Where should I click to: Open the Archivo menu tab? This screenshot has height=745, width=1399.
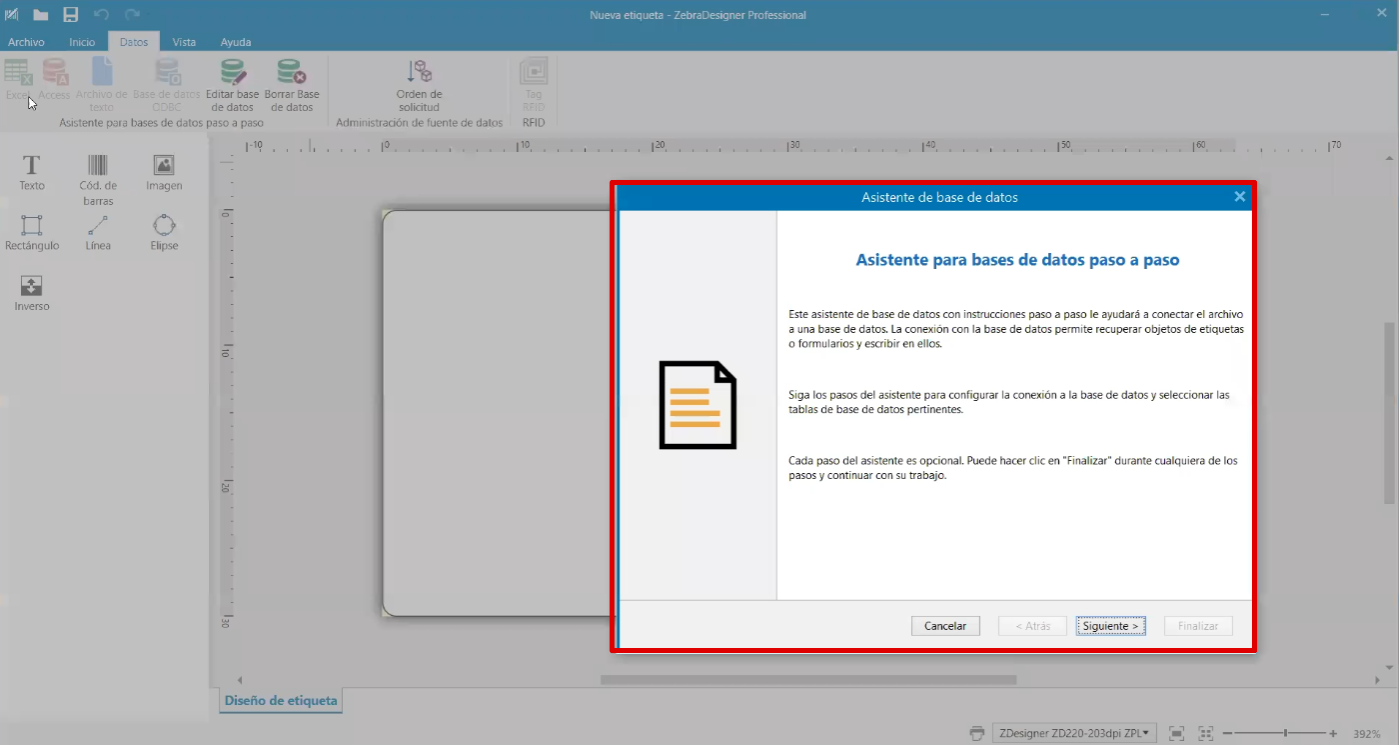tap(26, 42)
